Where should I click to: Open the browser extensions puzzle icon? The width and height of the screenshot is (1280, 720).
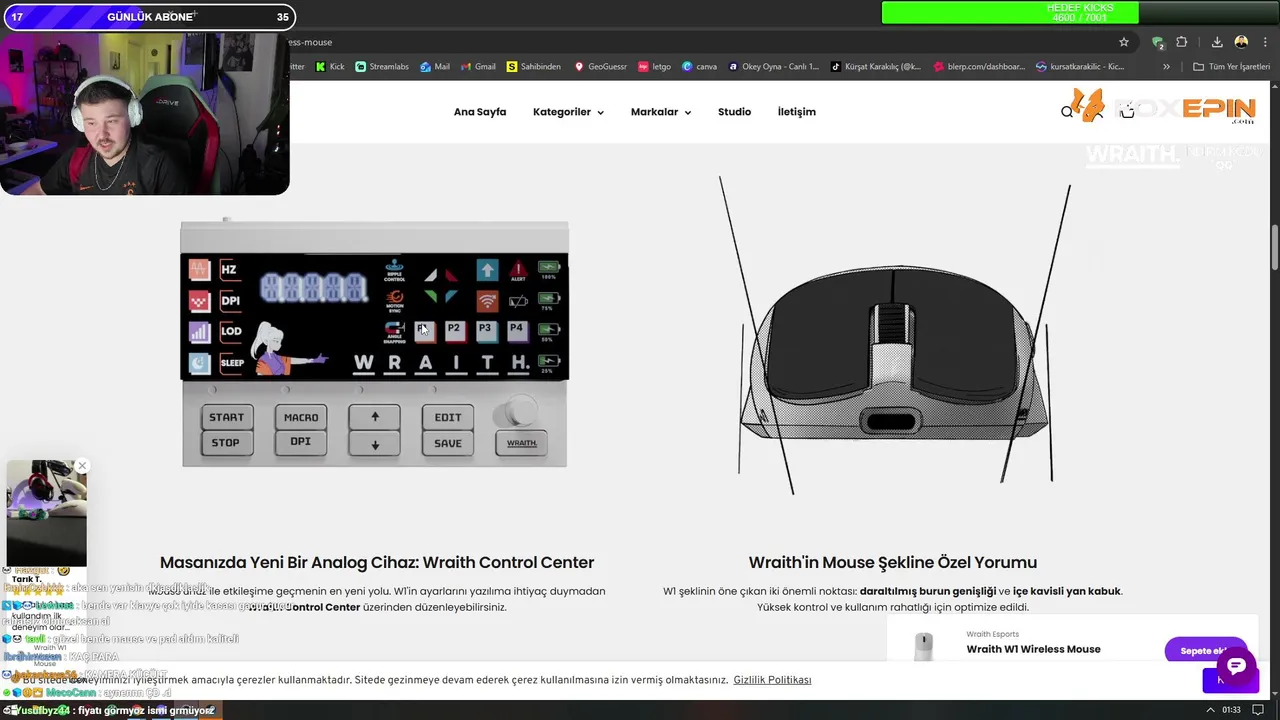coord(1182,42)
